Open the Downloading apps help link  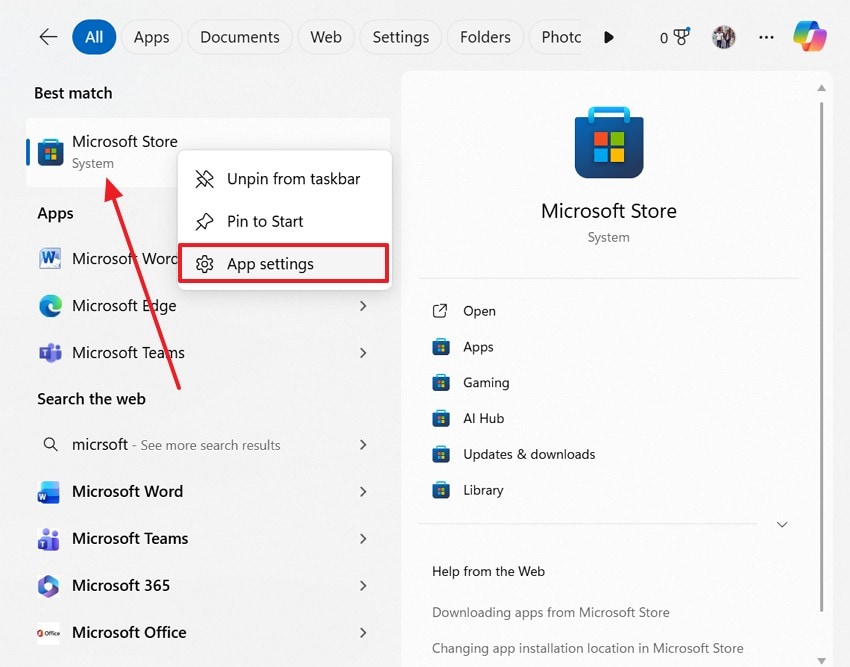click(551, 611)
